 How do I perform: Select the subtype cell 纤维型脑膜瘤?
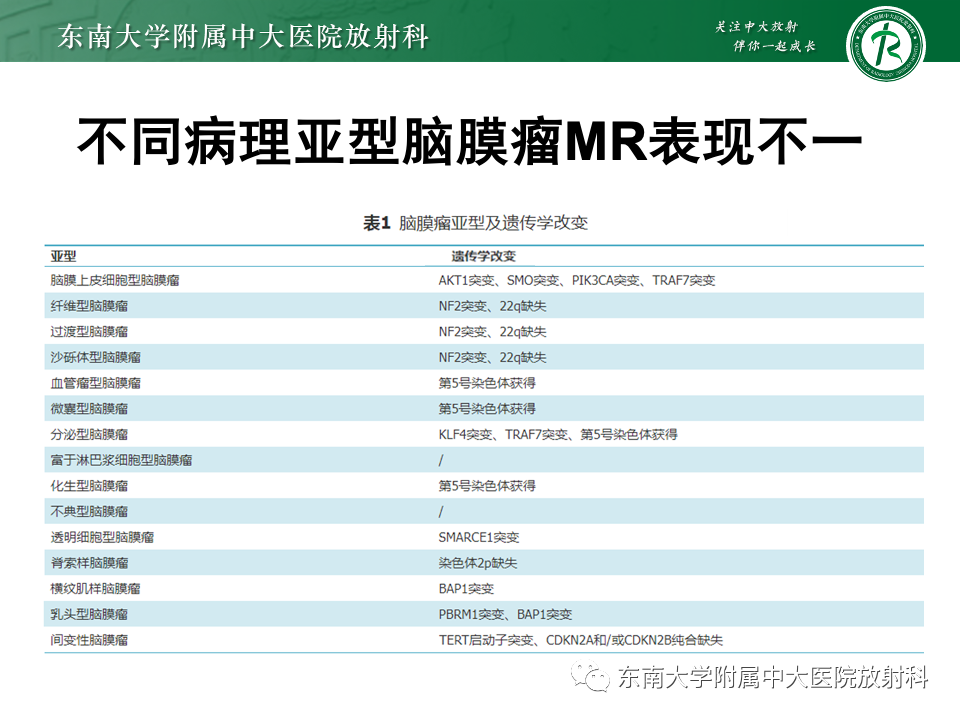click(x=89, y=306)
